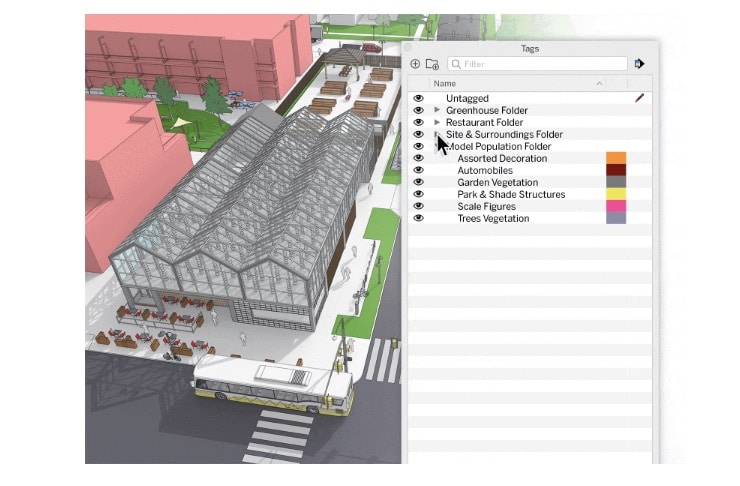
Task: Select the Greenhouse Folder row
Action: 530,110
